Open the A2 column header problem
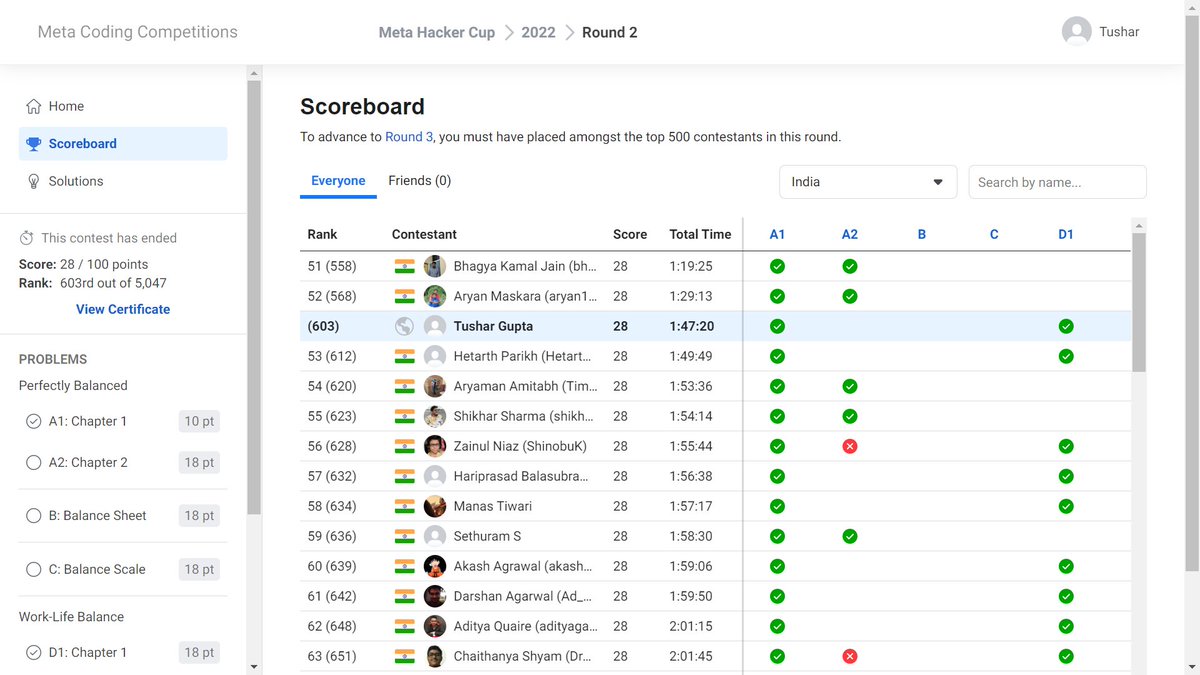 [849, 234]
